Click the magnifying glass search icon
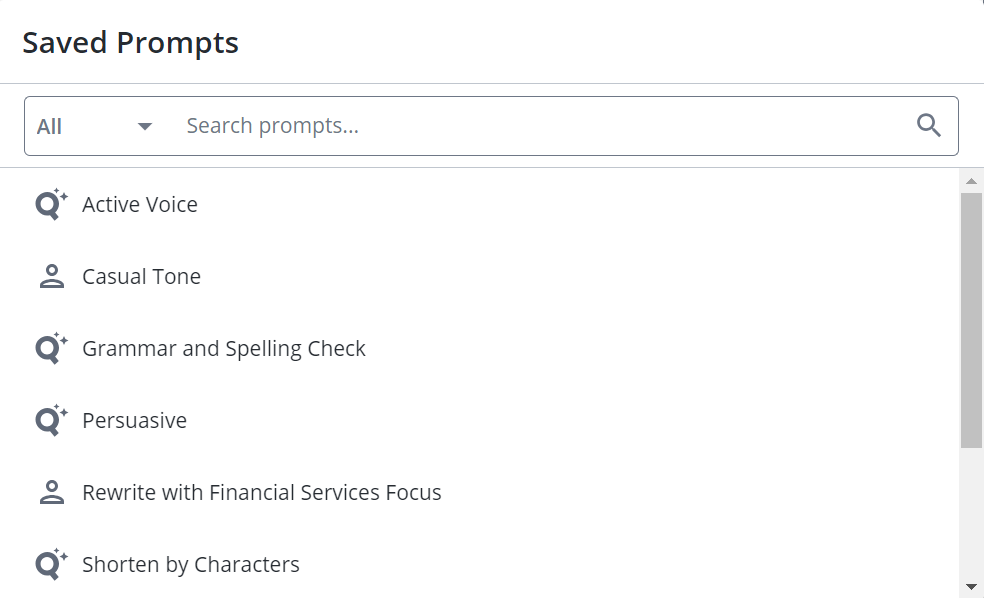This screenshot has height=598, width=984. pos(929,125)
